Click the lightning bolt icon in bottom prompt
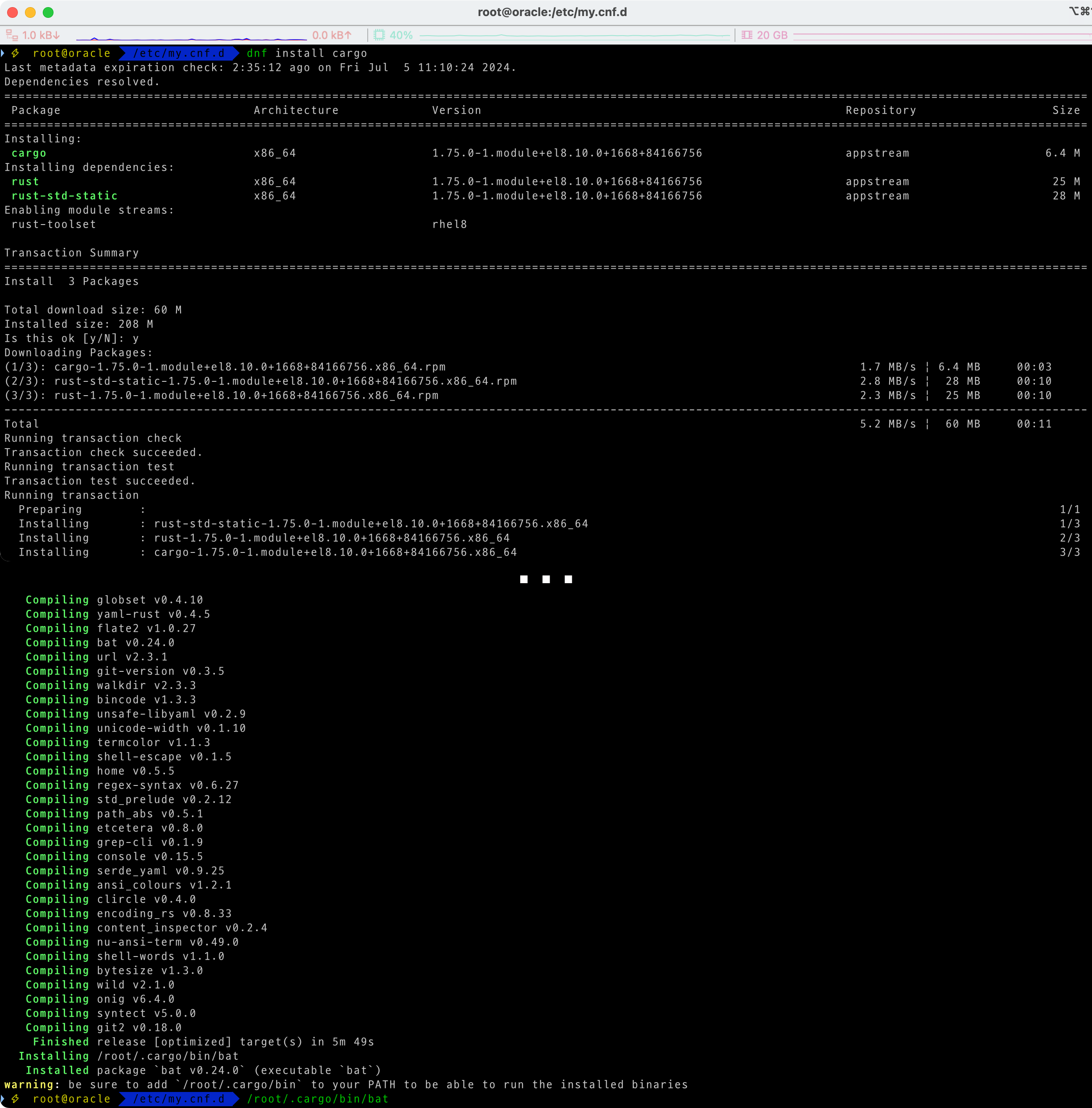Viewport: 1092px width, 1108px height. tap(16, 1099)
